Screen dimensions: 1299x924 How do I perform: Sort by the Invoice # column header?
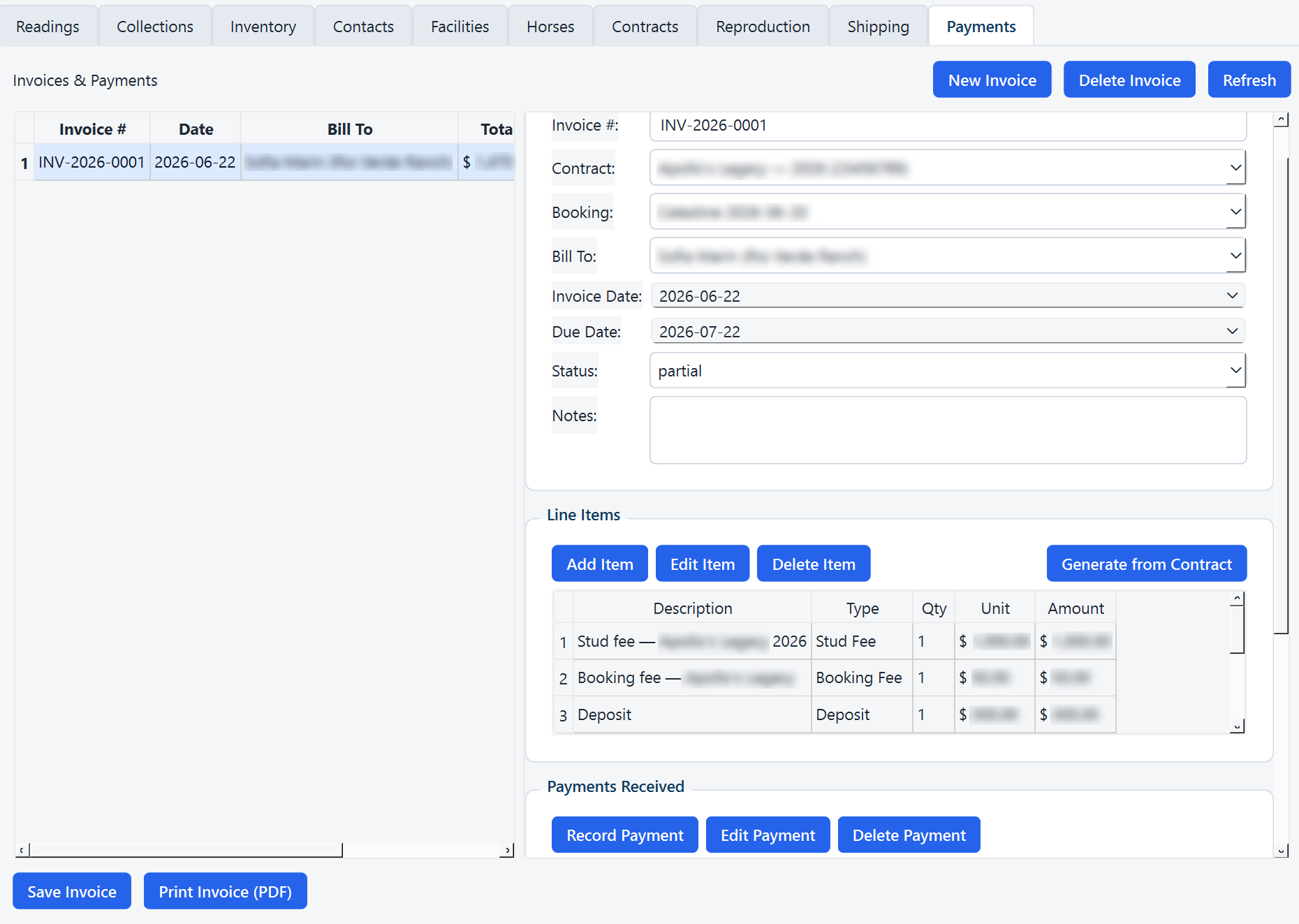click(92, 129)
